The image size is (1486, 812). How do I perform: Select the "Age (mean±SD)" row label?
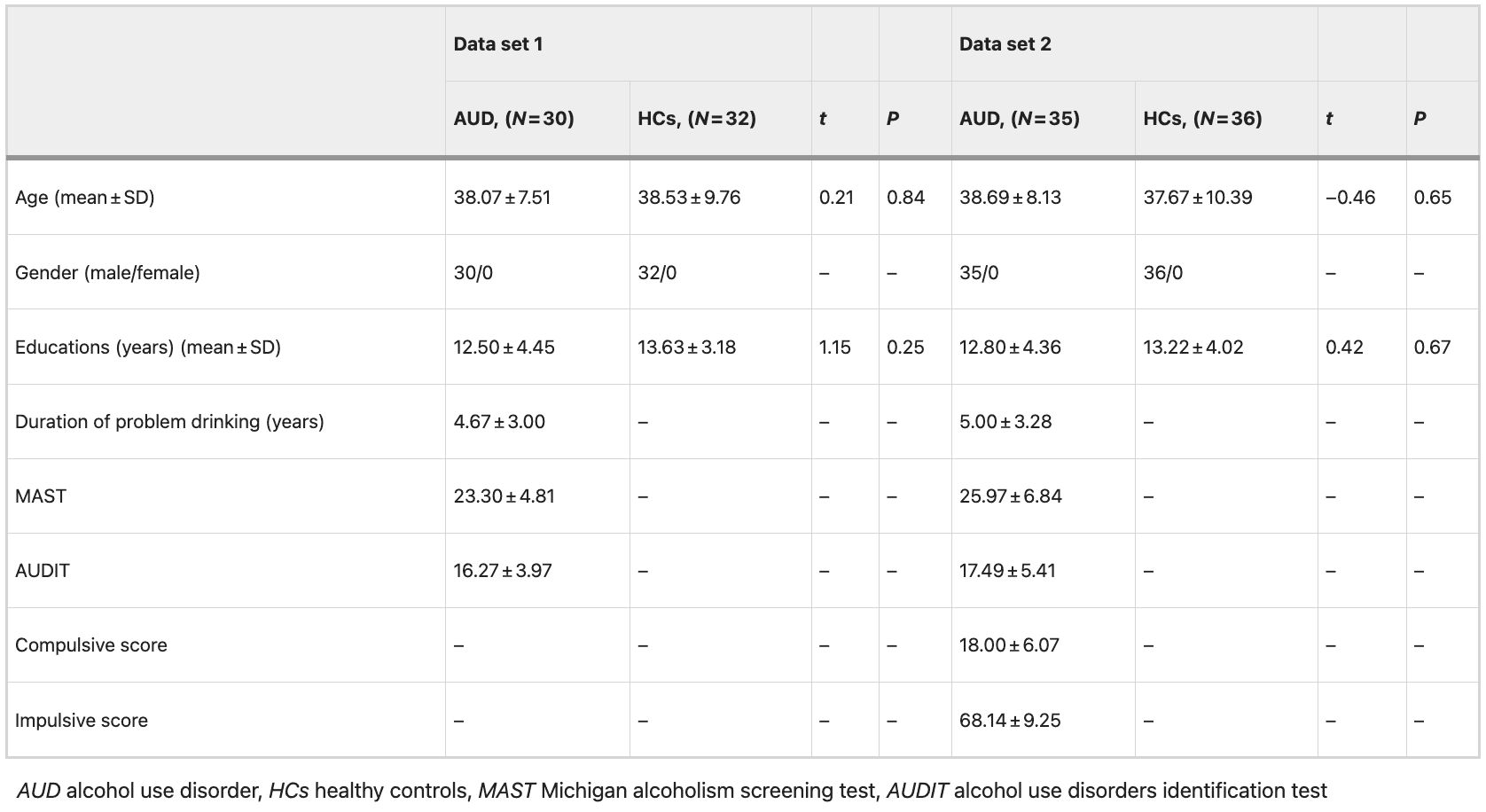(x=85, y=198)
